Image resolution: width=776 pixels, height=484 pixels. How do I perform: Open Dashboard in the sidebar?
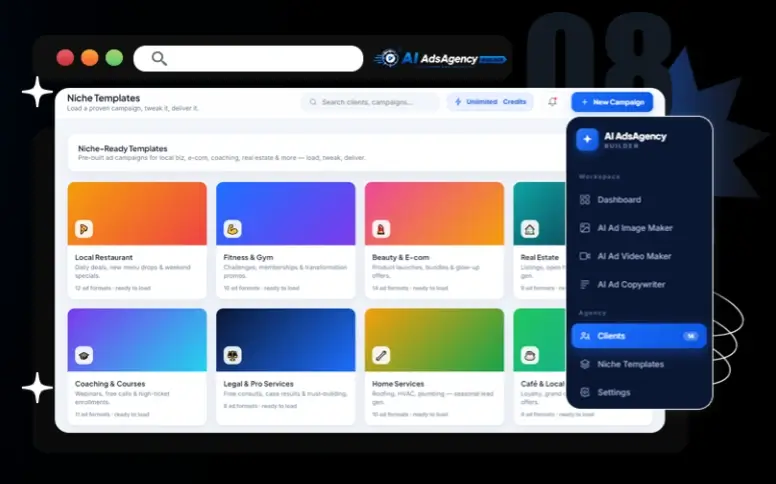coord(638,199)
